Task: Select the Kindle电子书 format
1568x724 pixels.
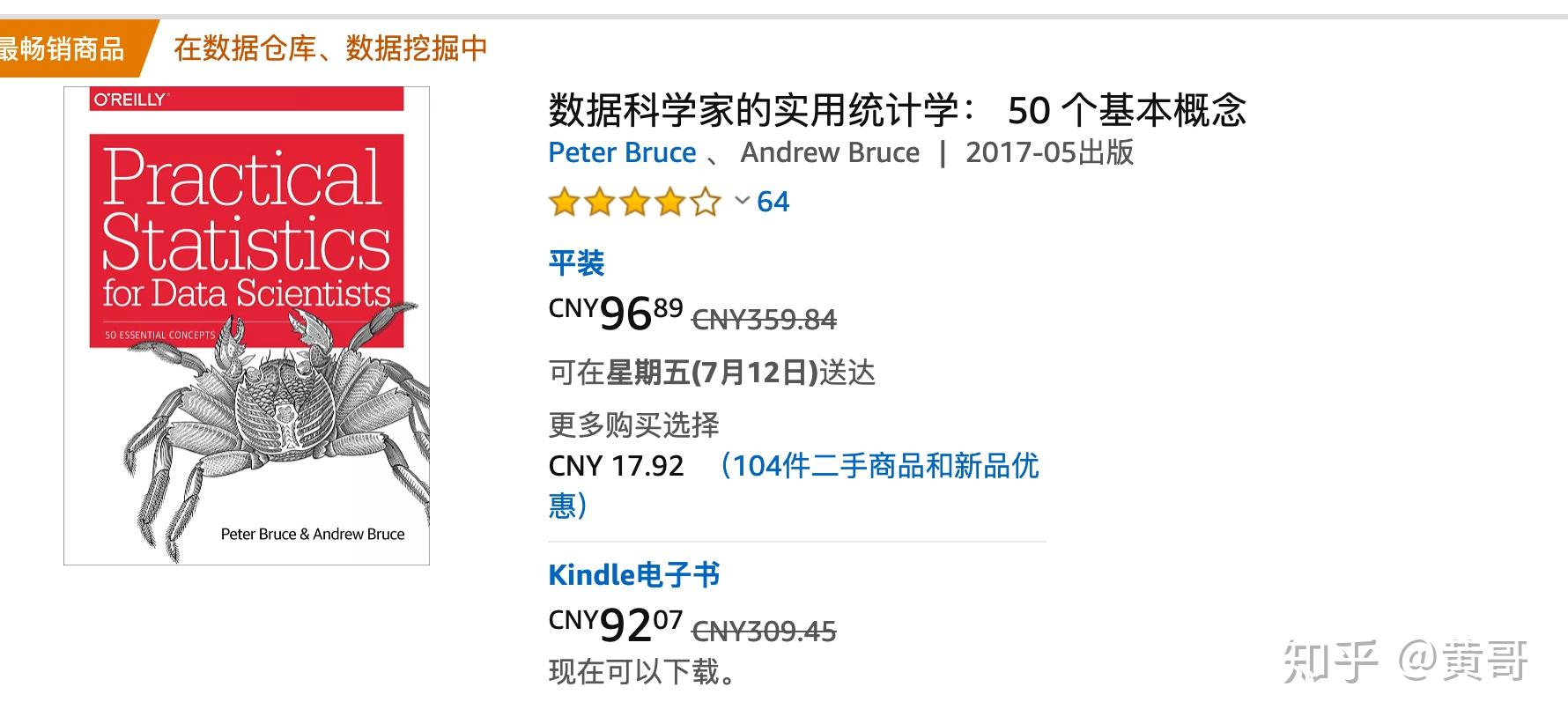Action: pyautogui.click(x=633, y=575)
